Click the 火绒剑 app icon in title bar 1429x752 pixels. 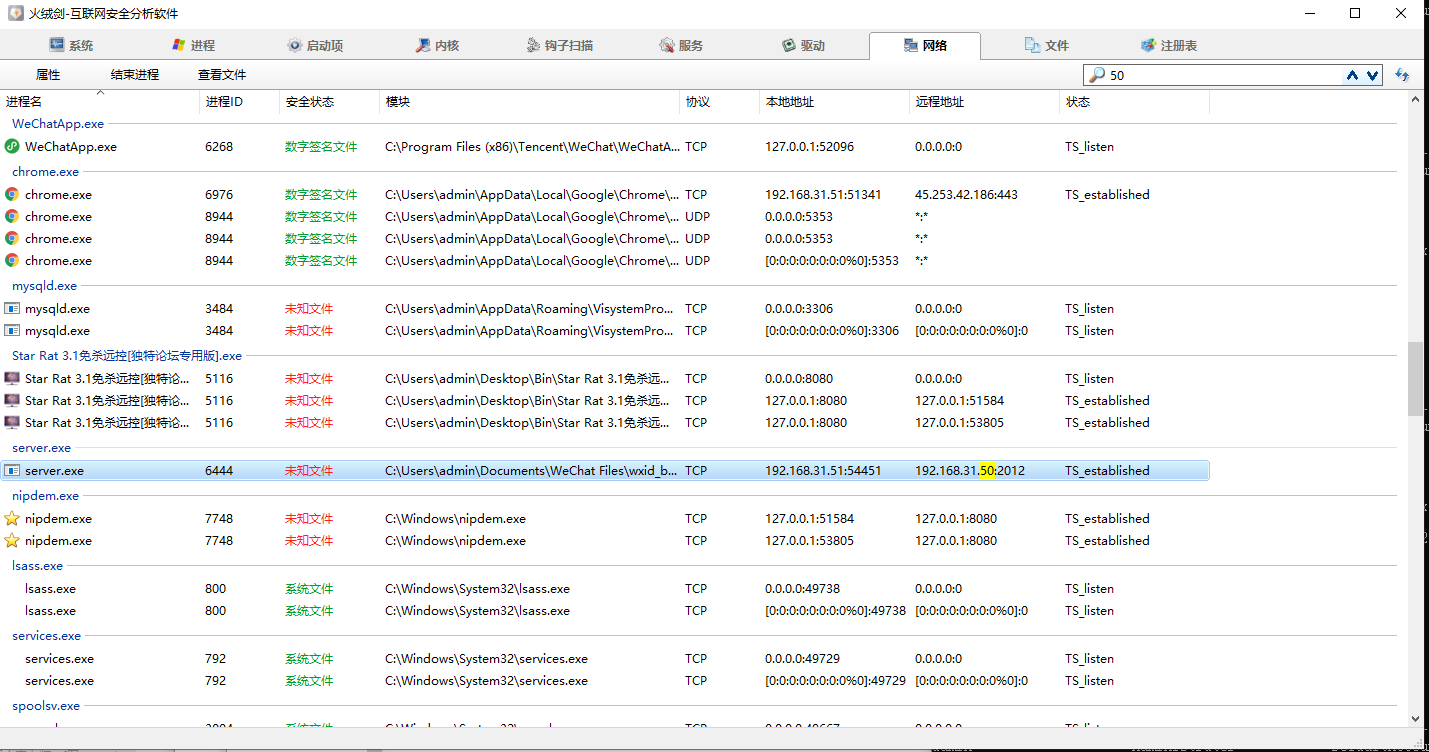click(15, 13)
